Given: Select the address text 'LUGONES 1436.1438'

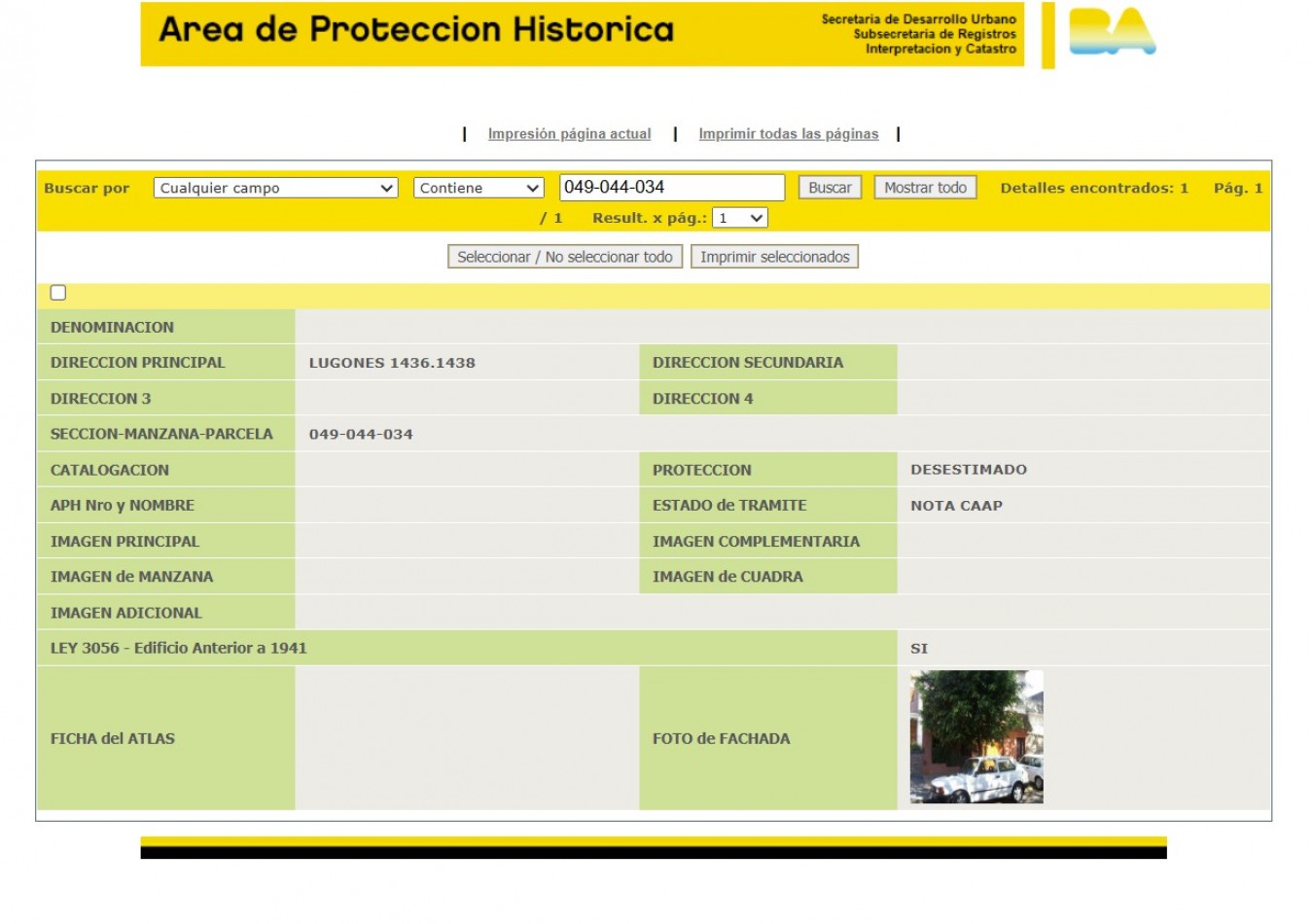Looking at the screenshot, I should [x=392, y=363].
